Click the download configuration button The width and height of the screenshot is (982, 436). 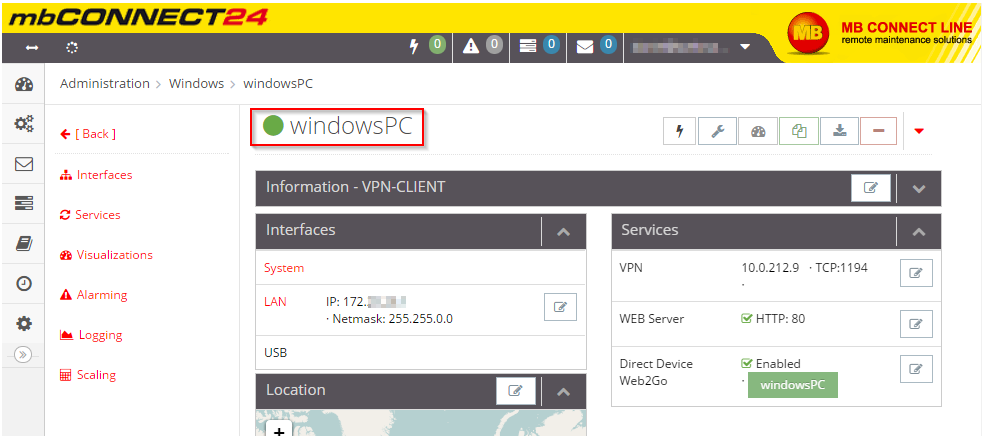click(x=839, y=131)
